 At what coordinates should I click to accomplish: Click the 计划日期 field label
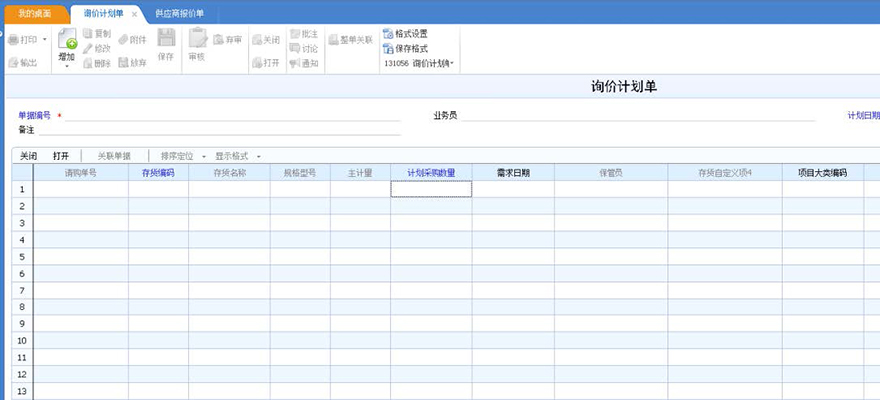863,116
